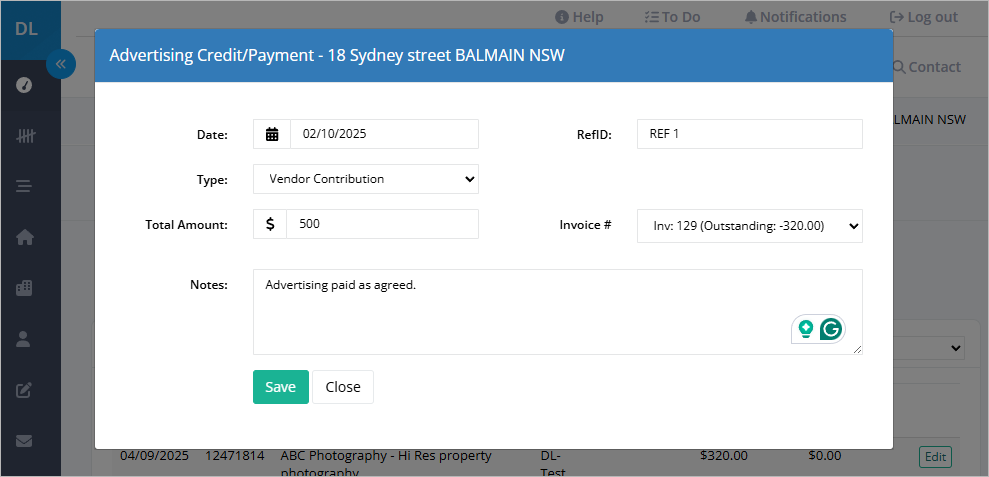Open the envelope mail icon in sidebar
Image resolution: width=989 pixels, height=477 pixels.
pos(24,441)
